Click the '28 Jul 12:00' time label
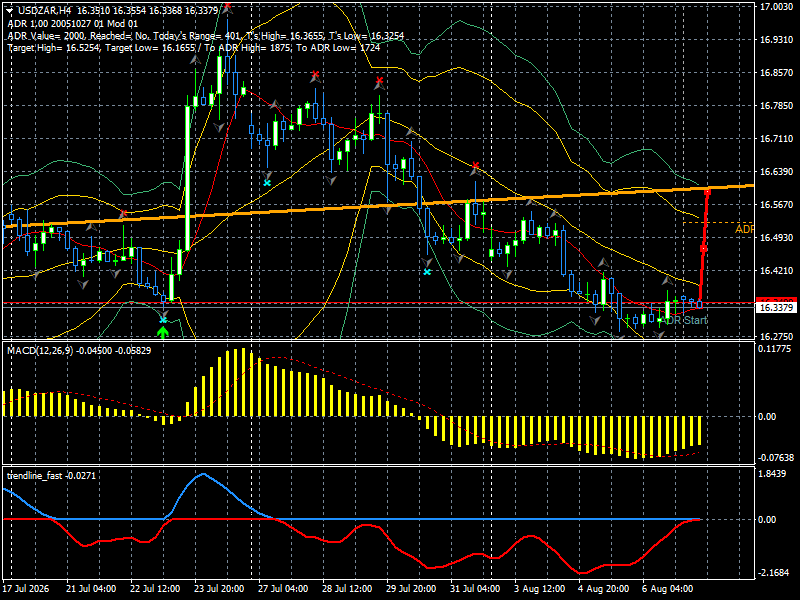Screen dimensions: 800x600 coord(347,589)
